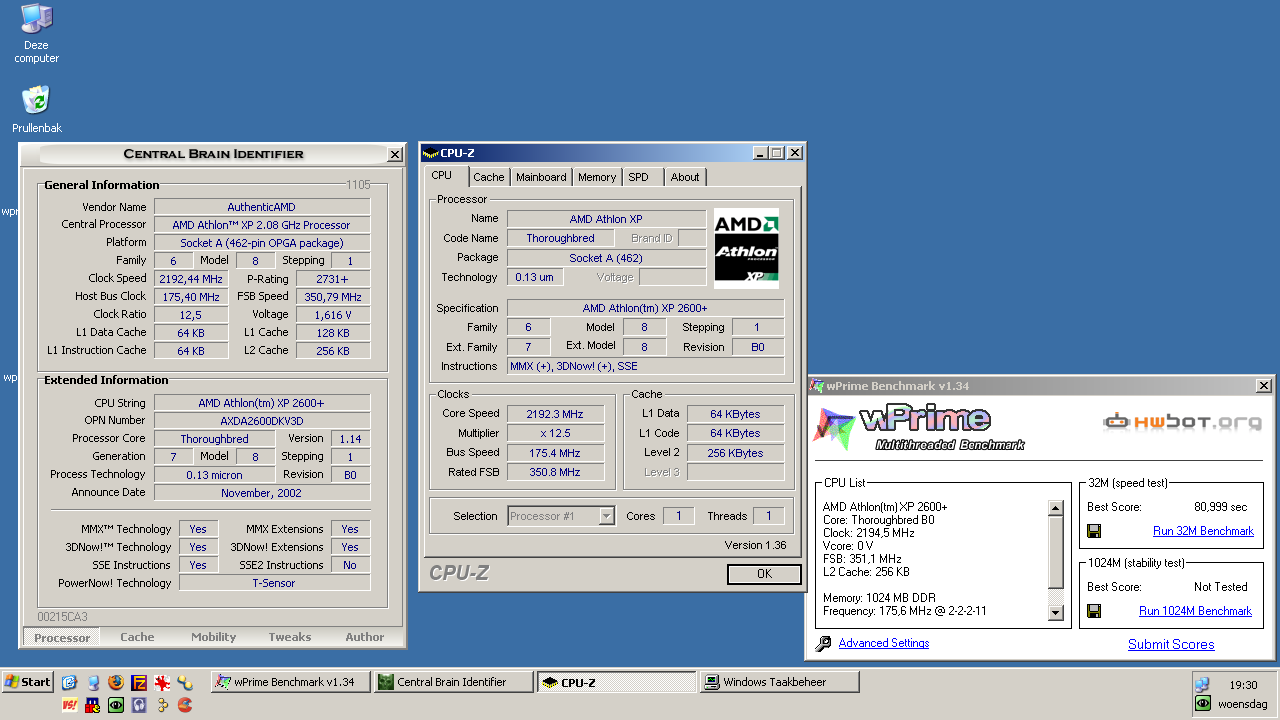This screenshot has height=720, width=1280.
Task: Click the Core Speed field in CPU-Z
Action: pos(556,414)
